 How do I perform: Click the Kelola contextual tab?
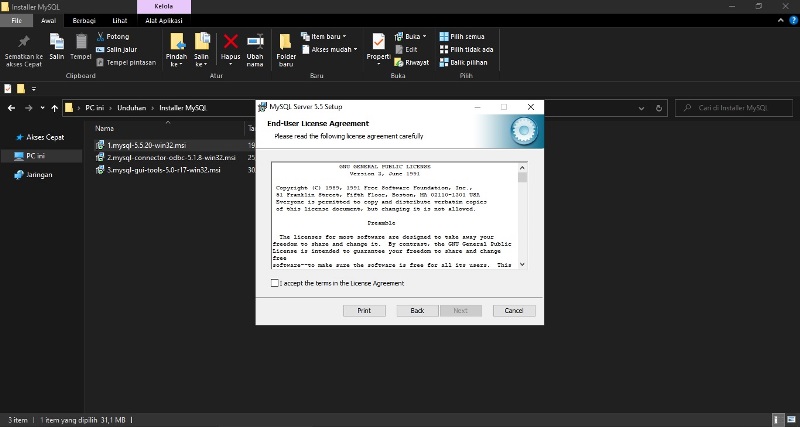(164, 7)
